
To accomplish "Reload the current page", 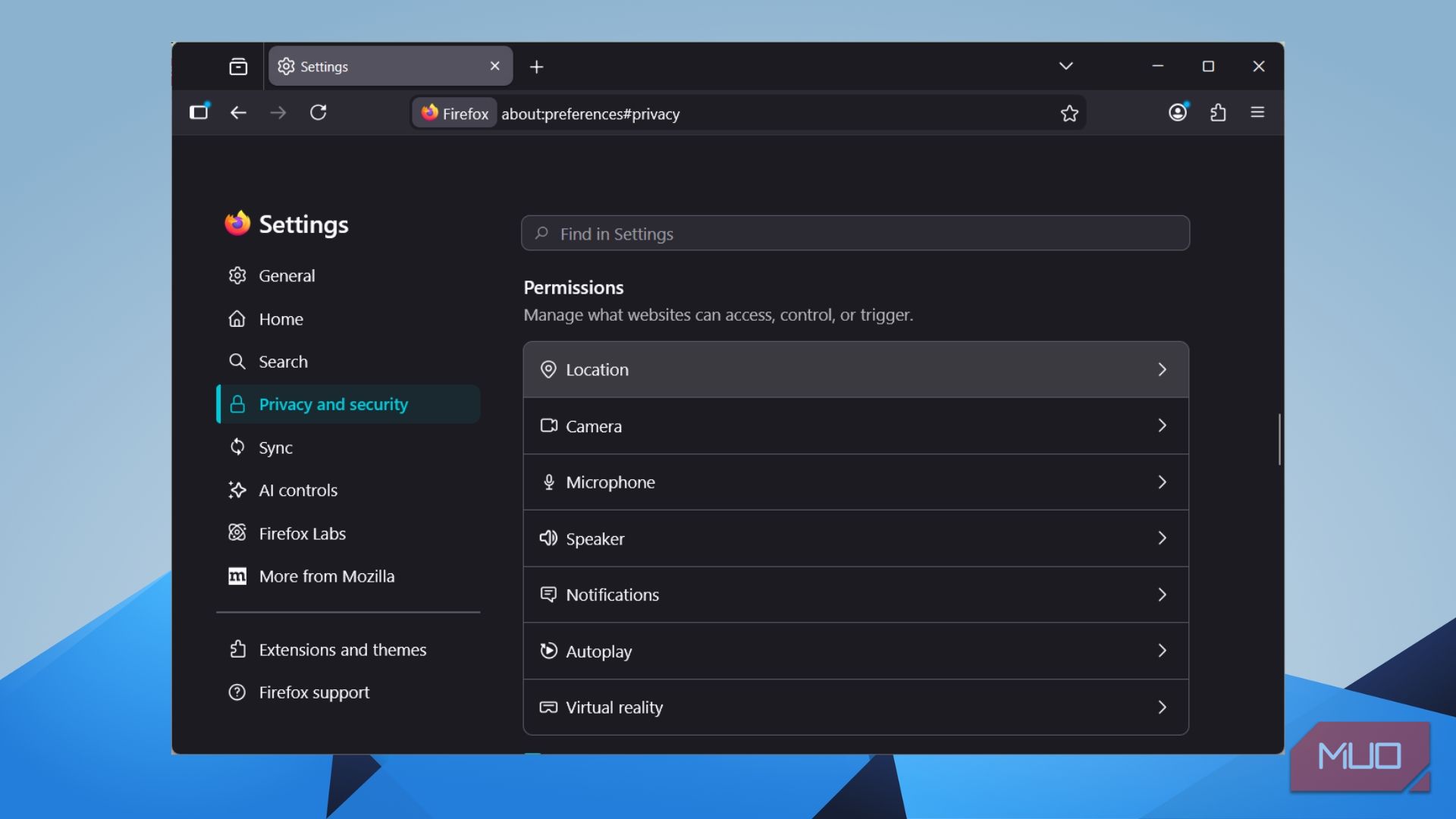I will (x=318, y=112).
